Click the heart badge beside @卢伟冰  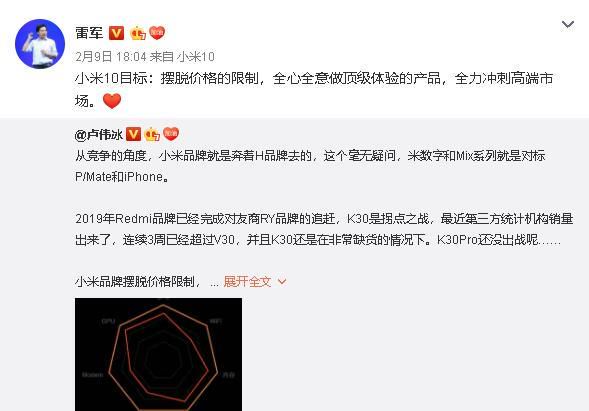click(171, 134)
